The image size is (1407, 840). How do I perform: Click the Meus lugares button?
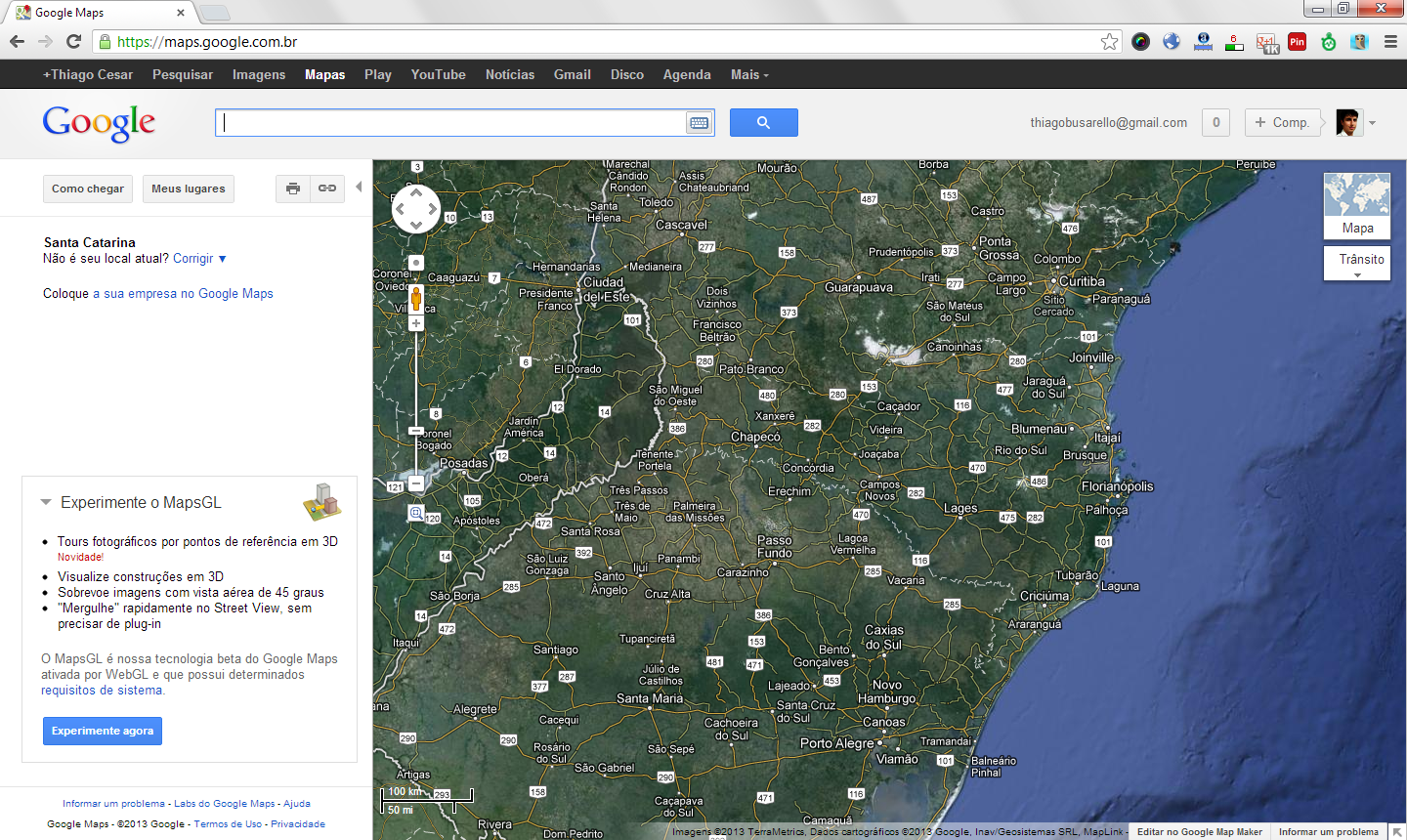click(189, 189)
